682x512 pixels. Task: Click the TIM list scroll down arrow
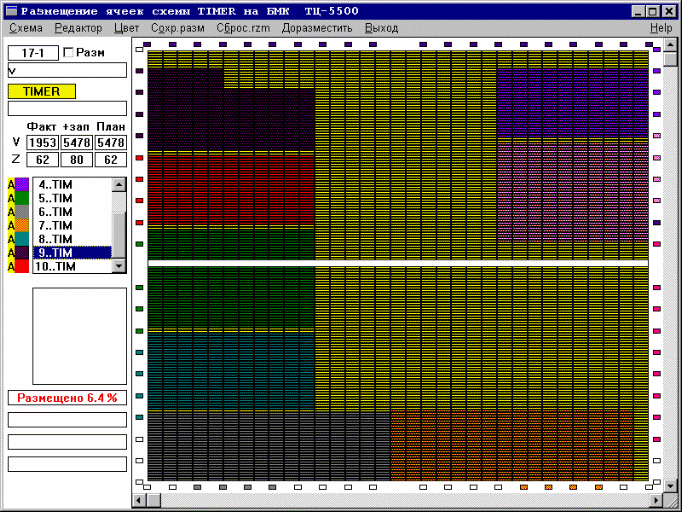pyautogui.click(x=119, y=266)
